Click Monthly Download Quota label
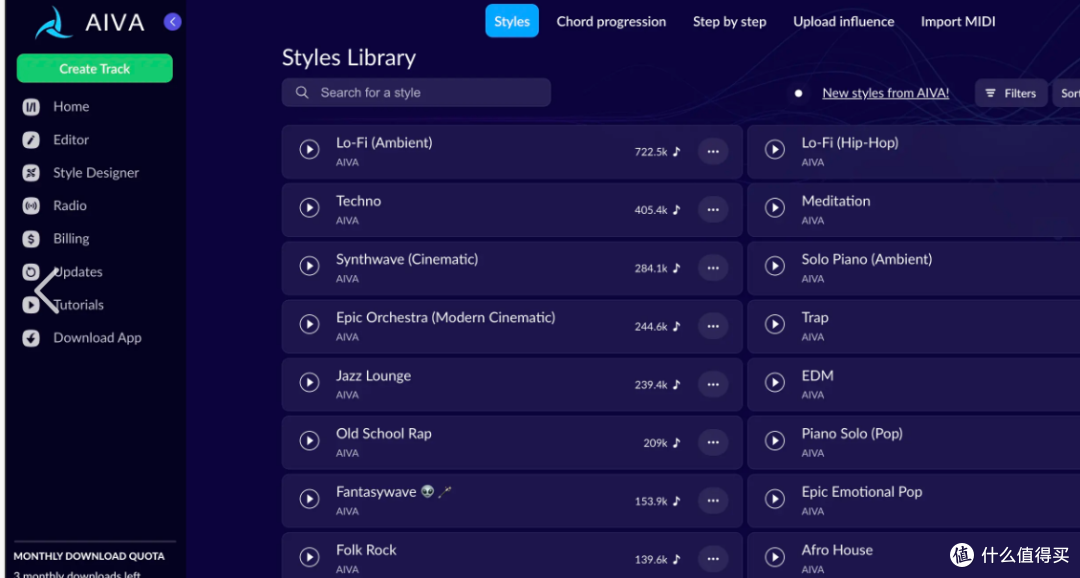1080x578 pixels. (x=89, y=556)
